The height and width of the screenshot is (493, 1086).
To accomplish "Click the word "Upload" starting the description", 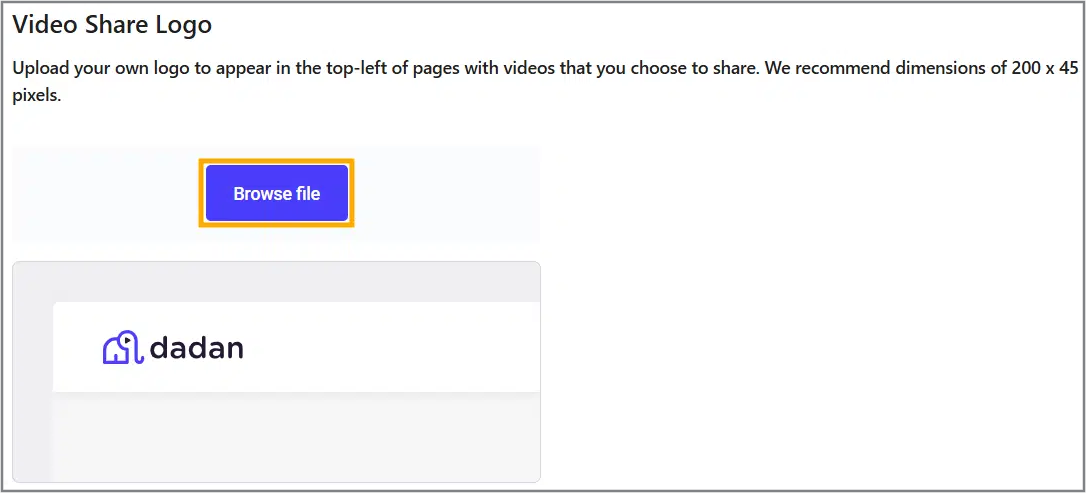I will 40,70.
